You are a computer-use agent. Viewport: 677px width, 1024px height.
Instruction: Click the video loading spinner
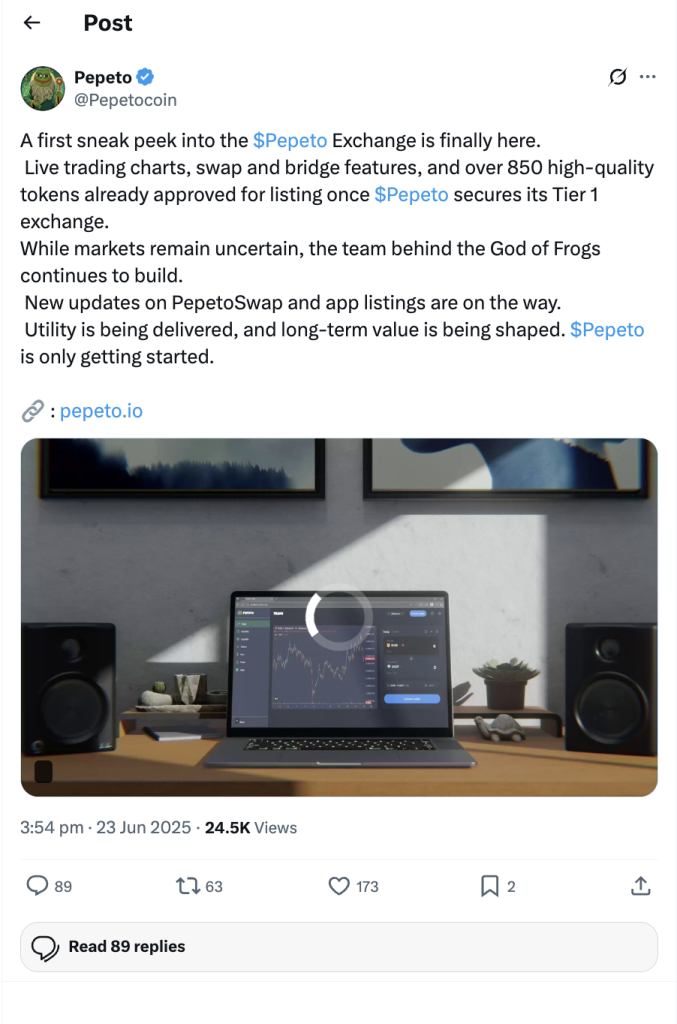pyautogui.click(x=339, y=617)
